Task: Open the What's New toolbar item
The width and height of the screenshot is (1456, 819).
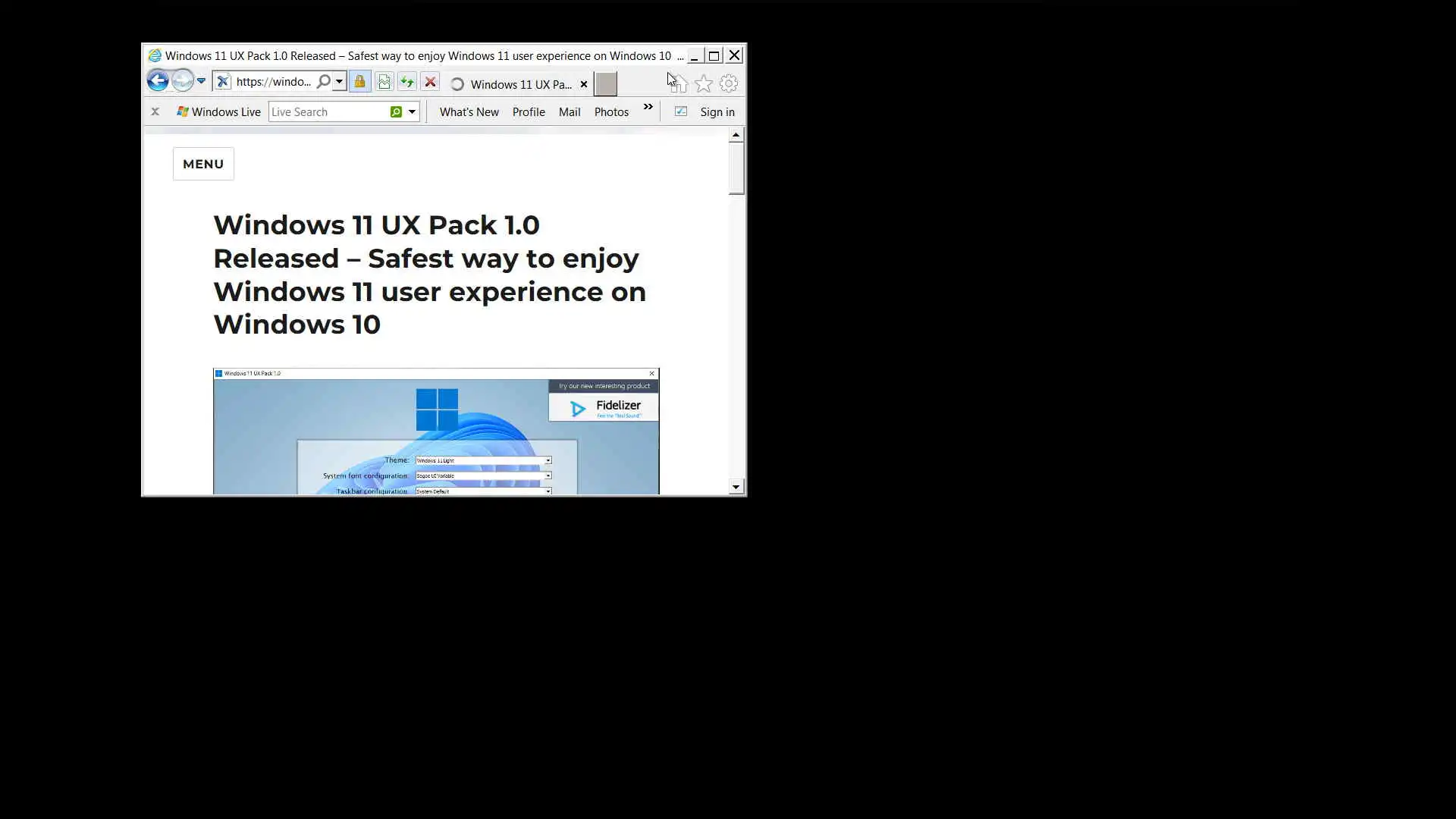Action: point(469,112)
